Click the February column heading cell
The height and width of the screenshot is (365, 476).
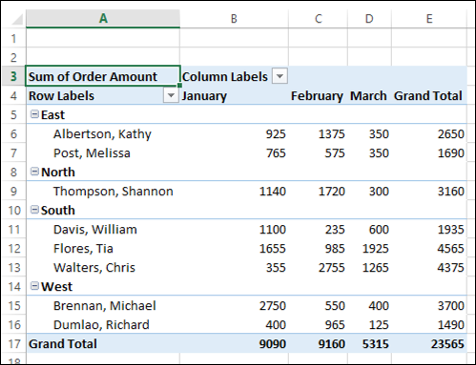(x=318, y=96)
